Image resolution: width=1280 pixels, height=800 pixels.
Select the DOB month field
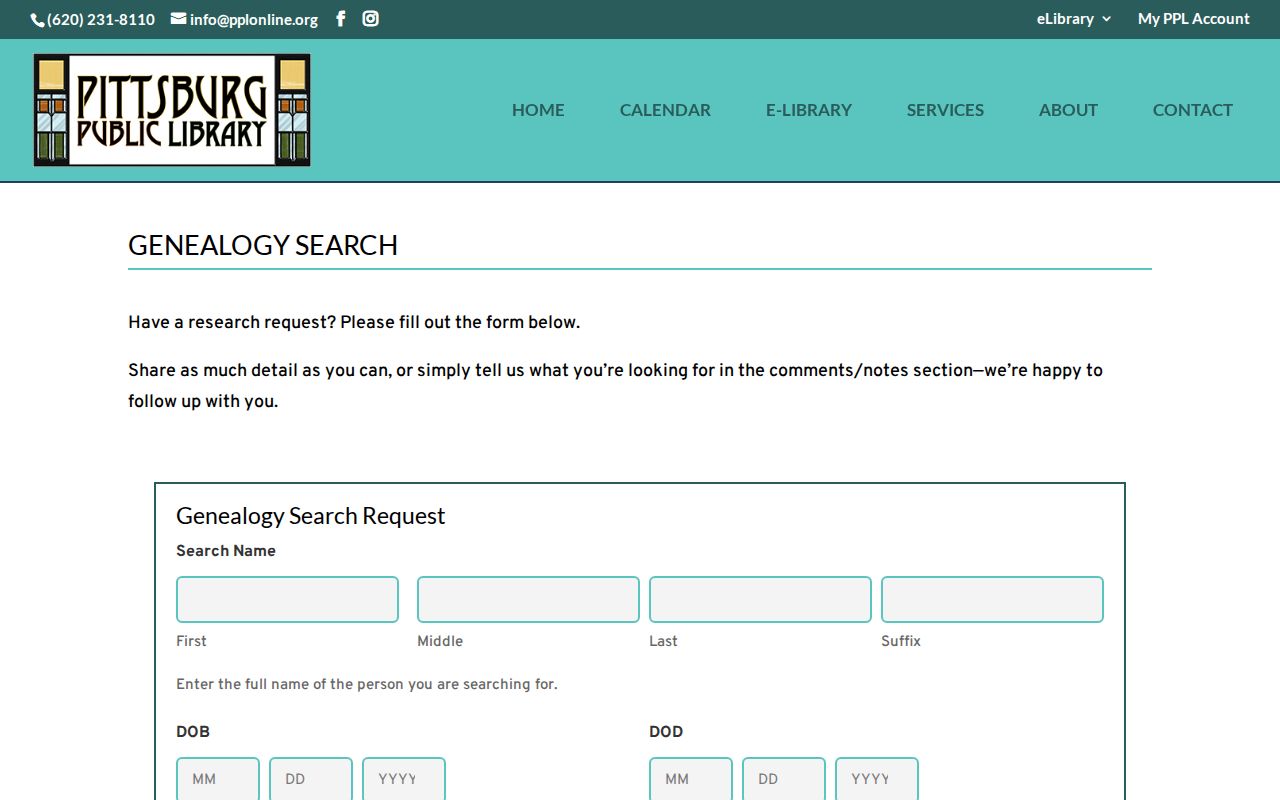point(218,779)
